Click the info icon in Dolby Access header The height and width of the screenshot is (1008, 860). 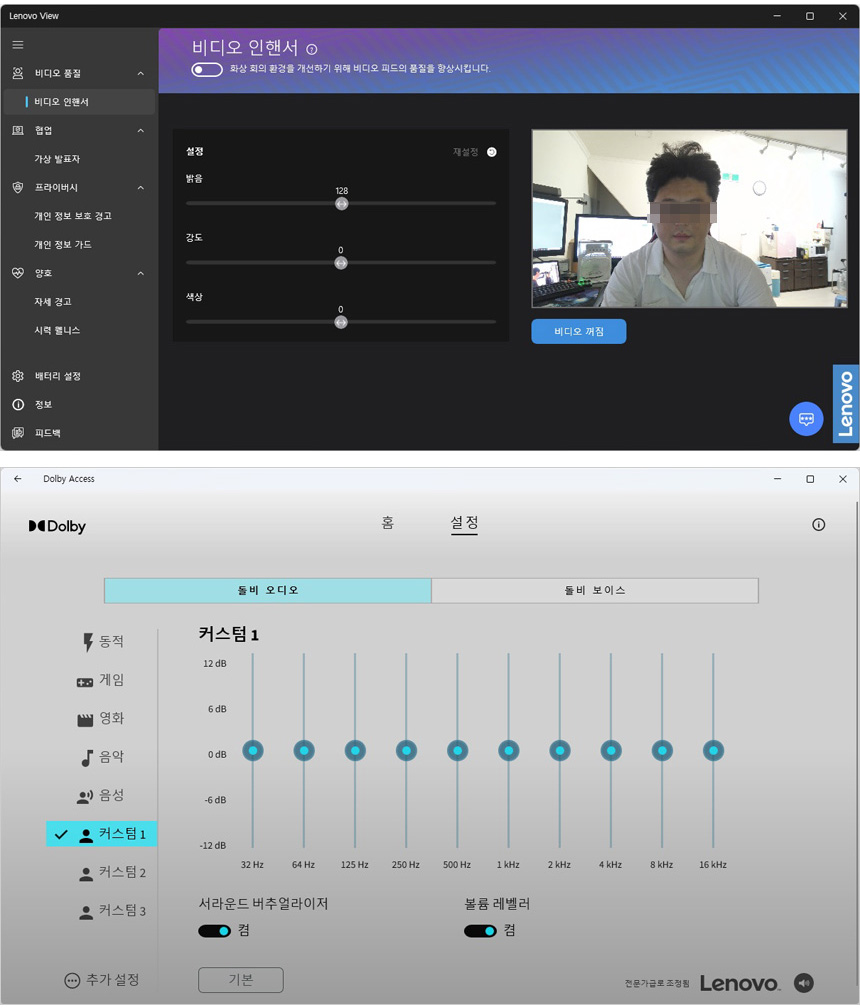coord(818,525)
